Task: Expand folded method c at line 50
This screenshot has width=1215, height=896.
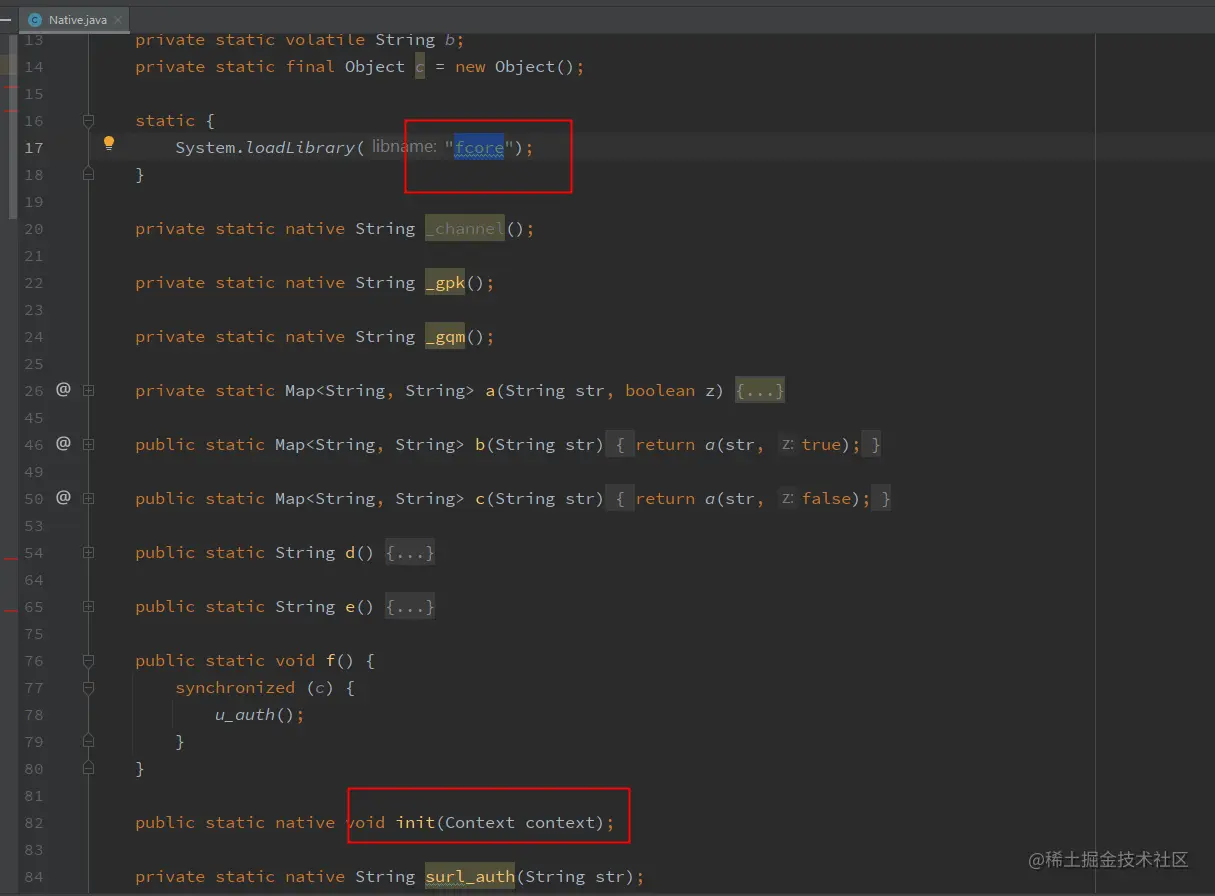Action: pyautogui.click(x=88, y=498)
